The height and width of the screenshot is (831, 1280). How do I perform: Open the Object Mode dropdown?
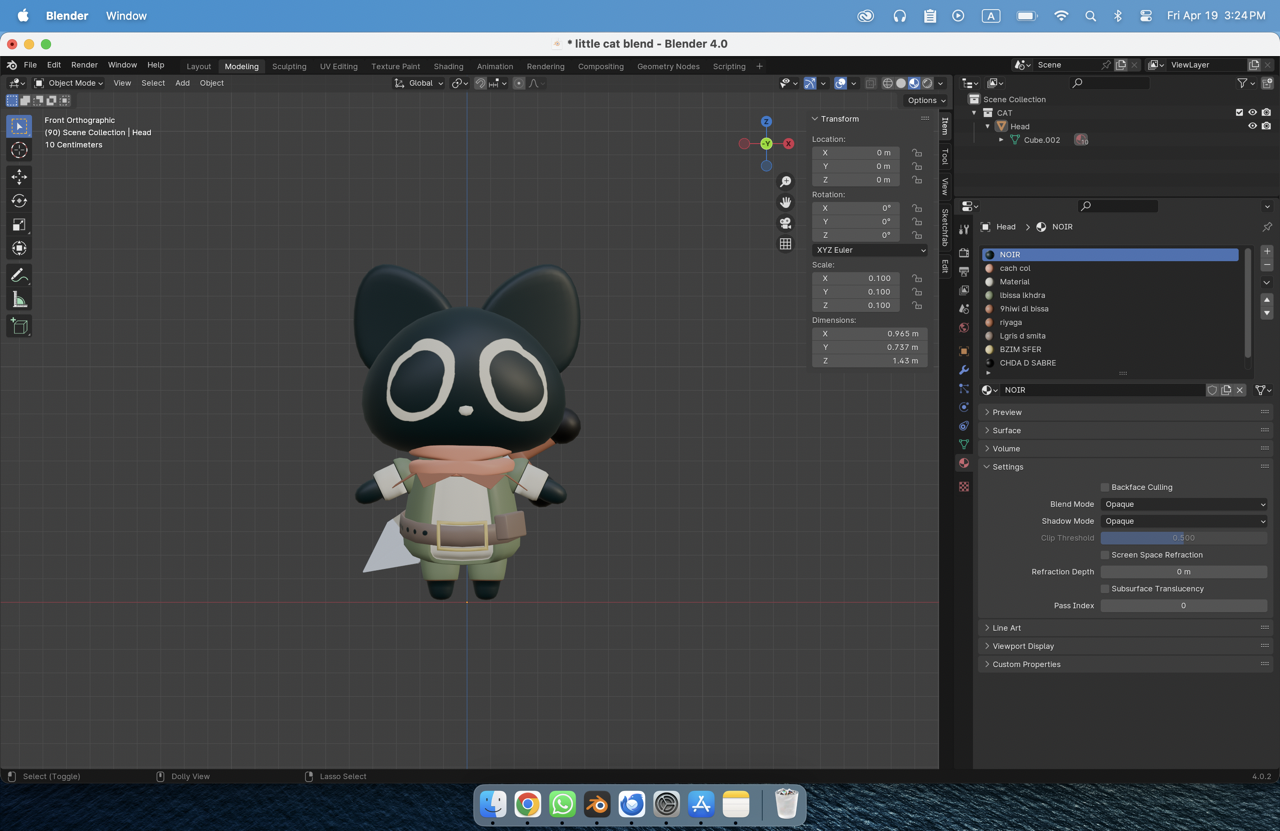(x=69, y=83)
